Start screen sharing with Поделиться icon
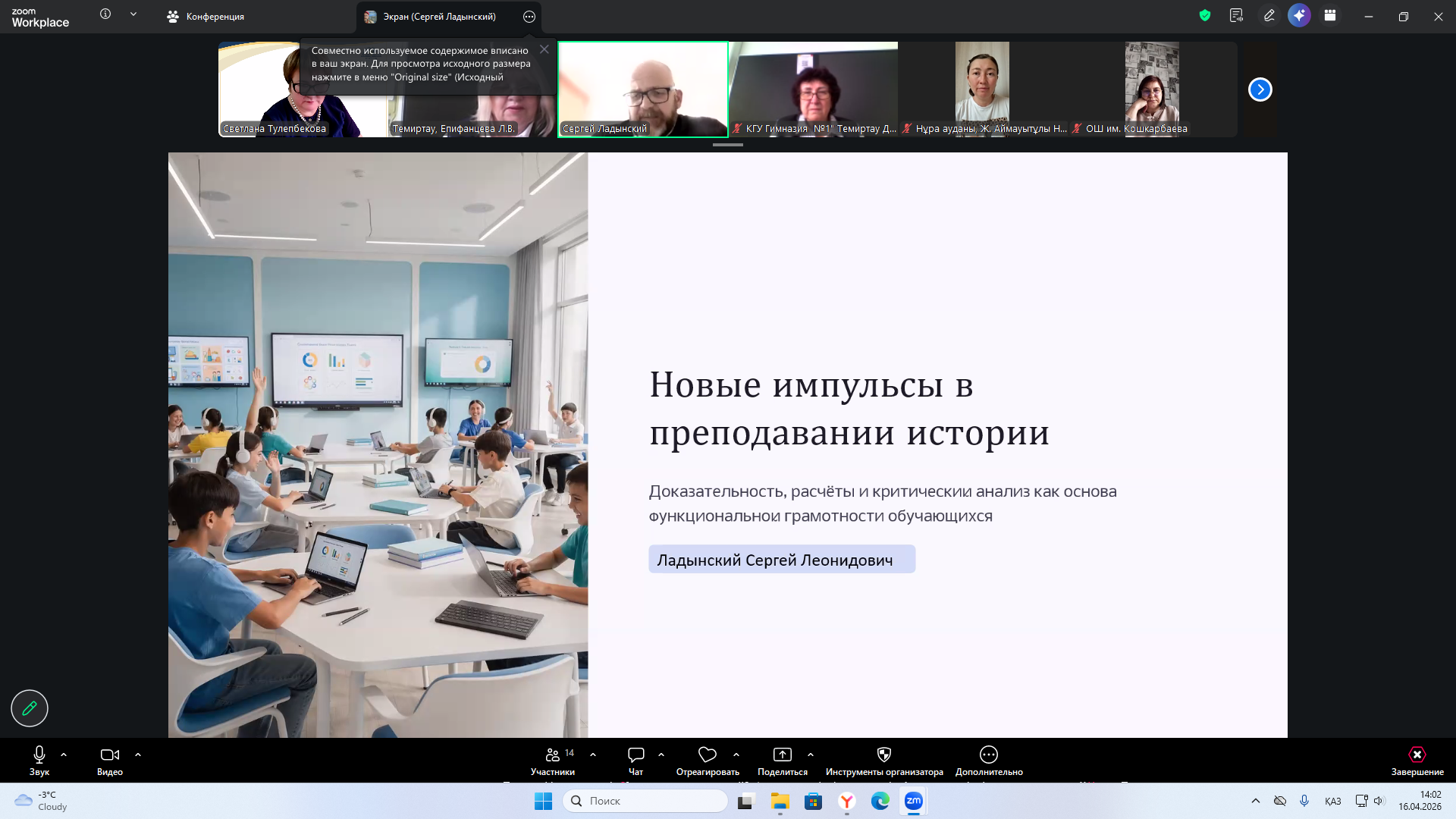This screenshot has height=819, width=1456. point(782,757)
